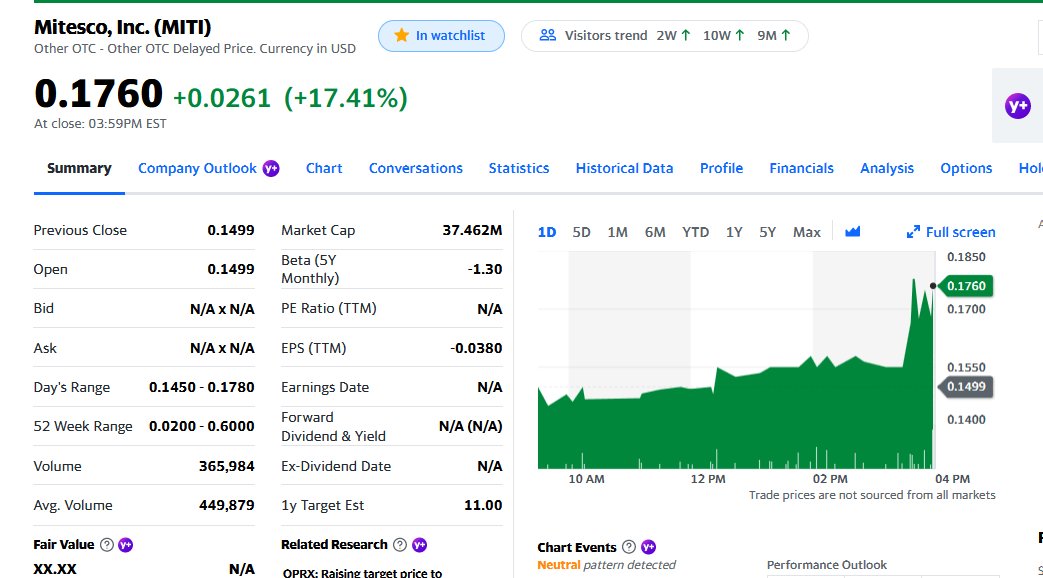Open the Financials tab
Viewport: 1043px width, 578px height.
coord(802,168)
